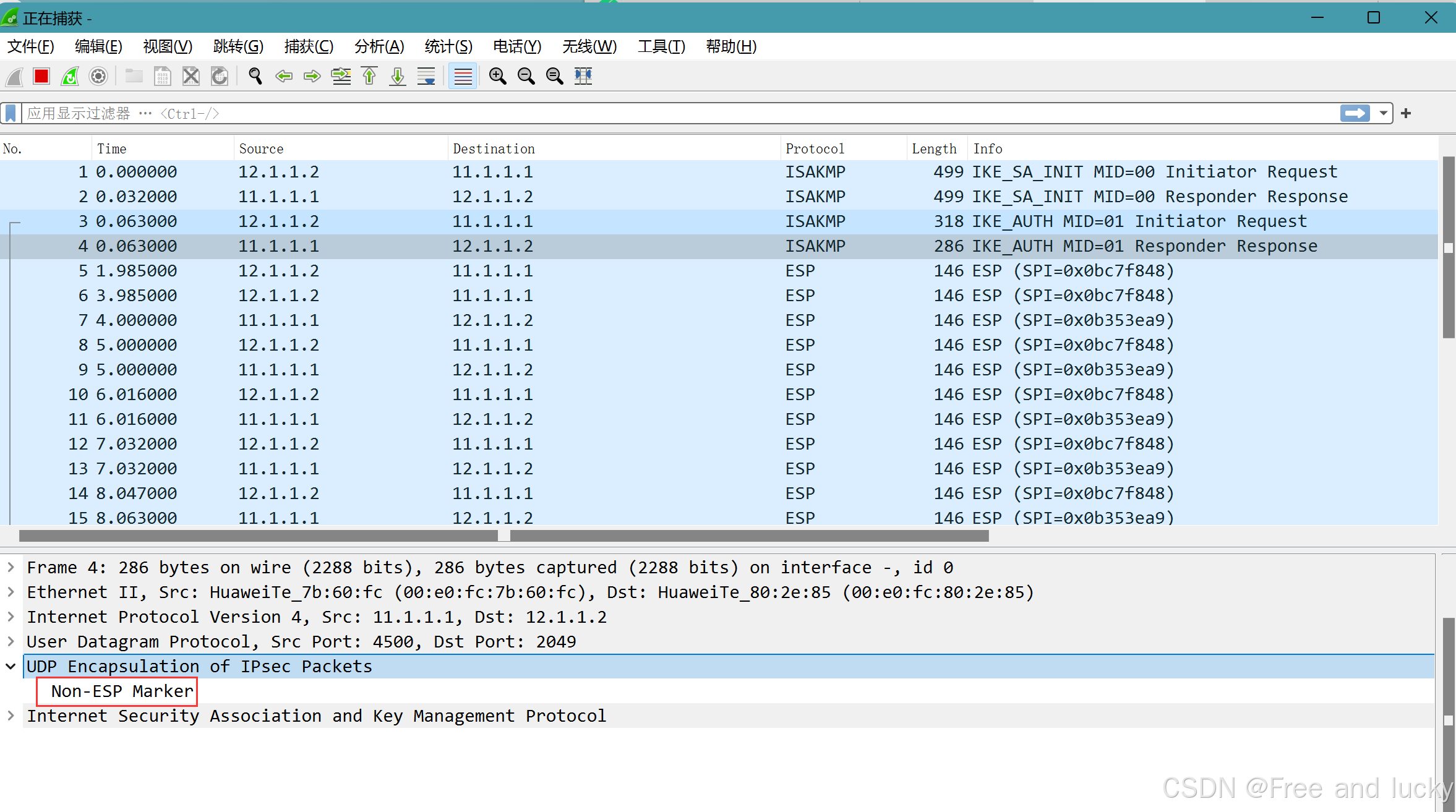Toggle packet list colorize rules button
This screenshot has width=1456, height=812.
463,76
